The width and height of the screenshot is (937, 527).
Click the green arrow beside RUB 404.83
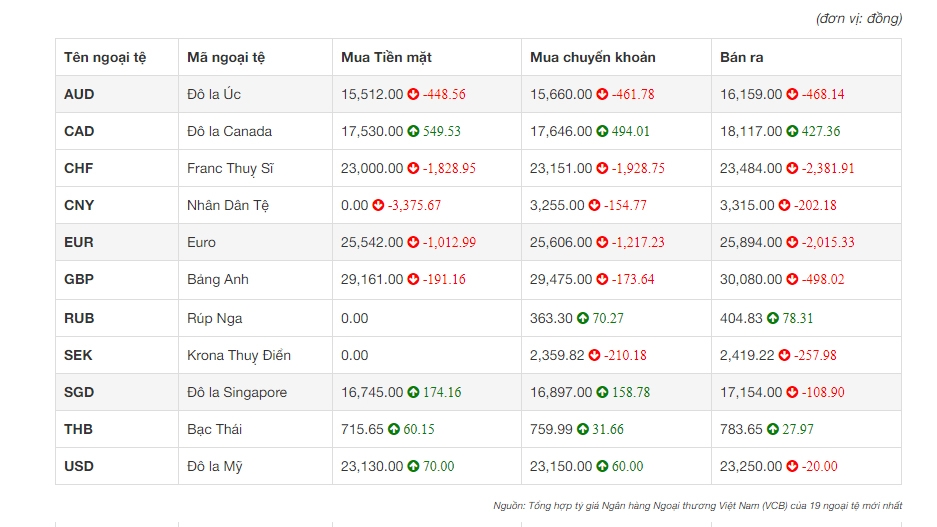pos(773,318)
